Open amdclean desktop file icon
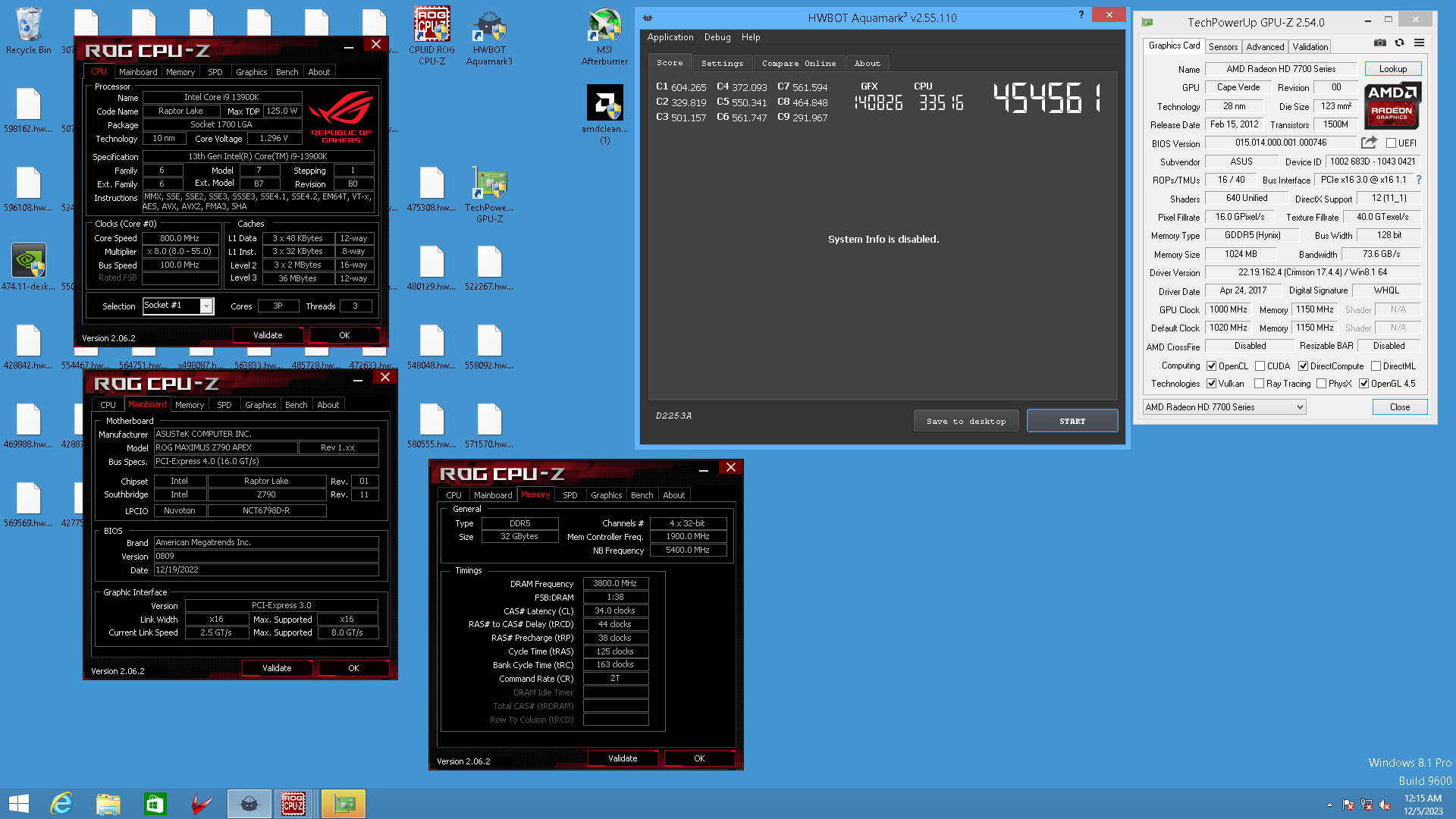 point(604,114)
